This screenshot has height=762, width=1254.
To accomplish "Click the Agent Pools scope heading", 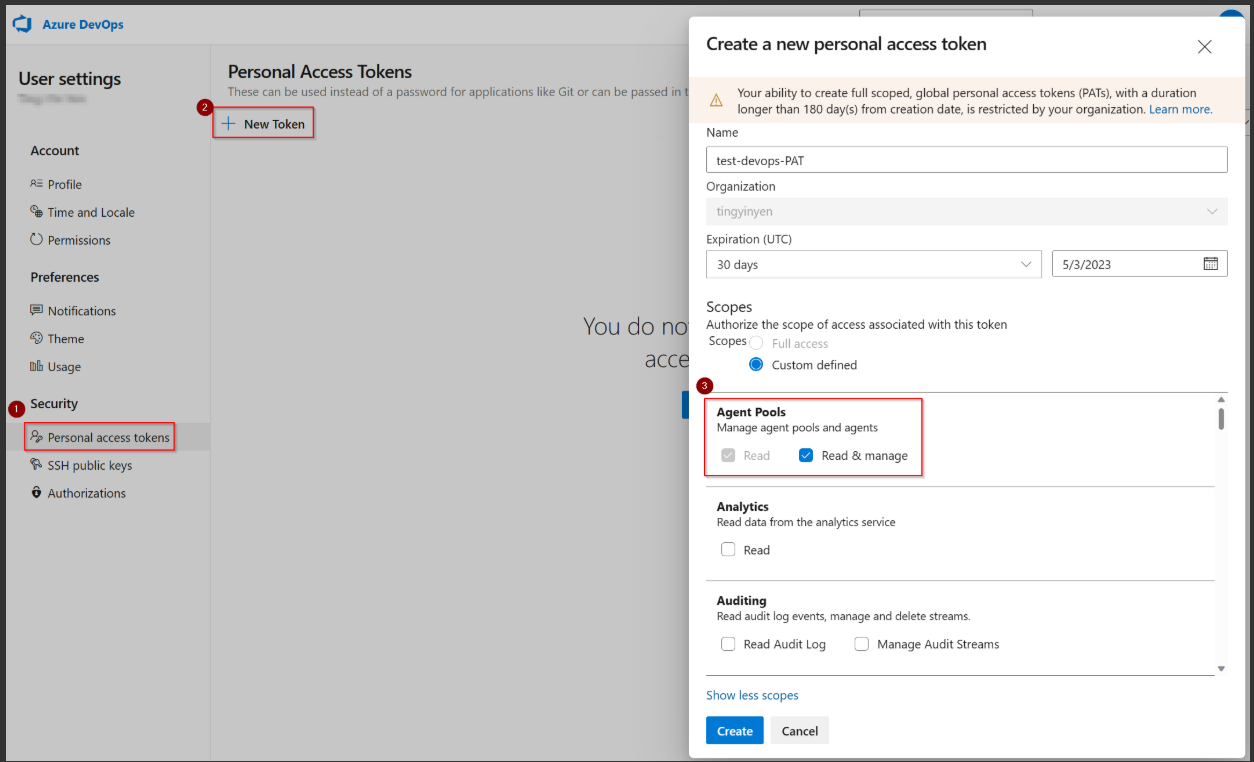I will tap(751, 412).
